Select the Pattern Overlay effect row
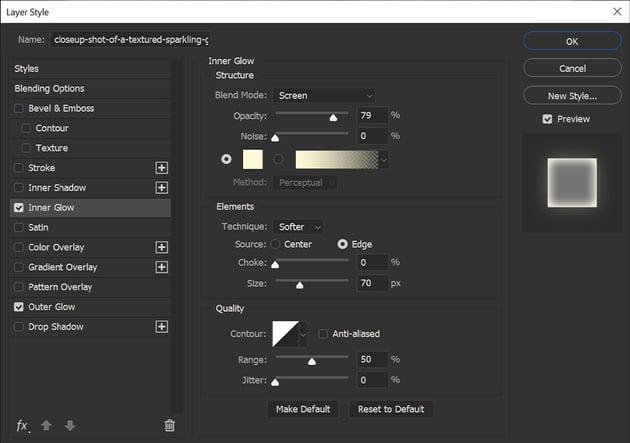The image size is (630, 443). click(90, 287)
